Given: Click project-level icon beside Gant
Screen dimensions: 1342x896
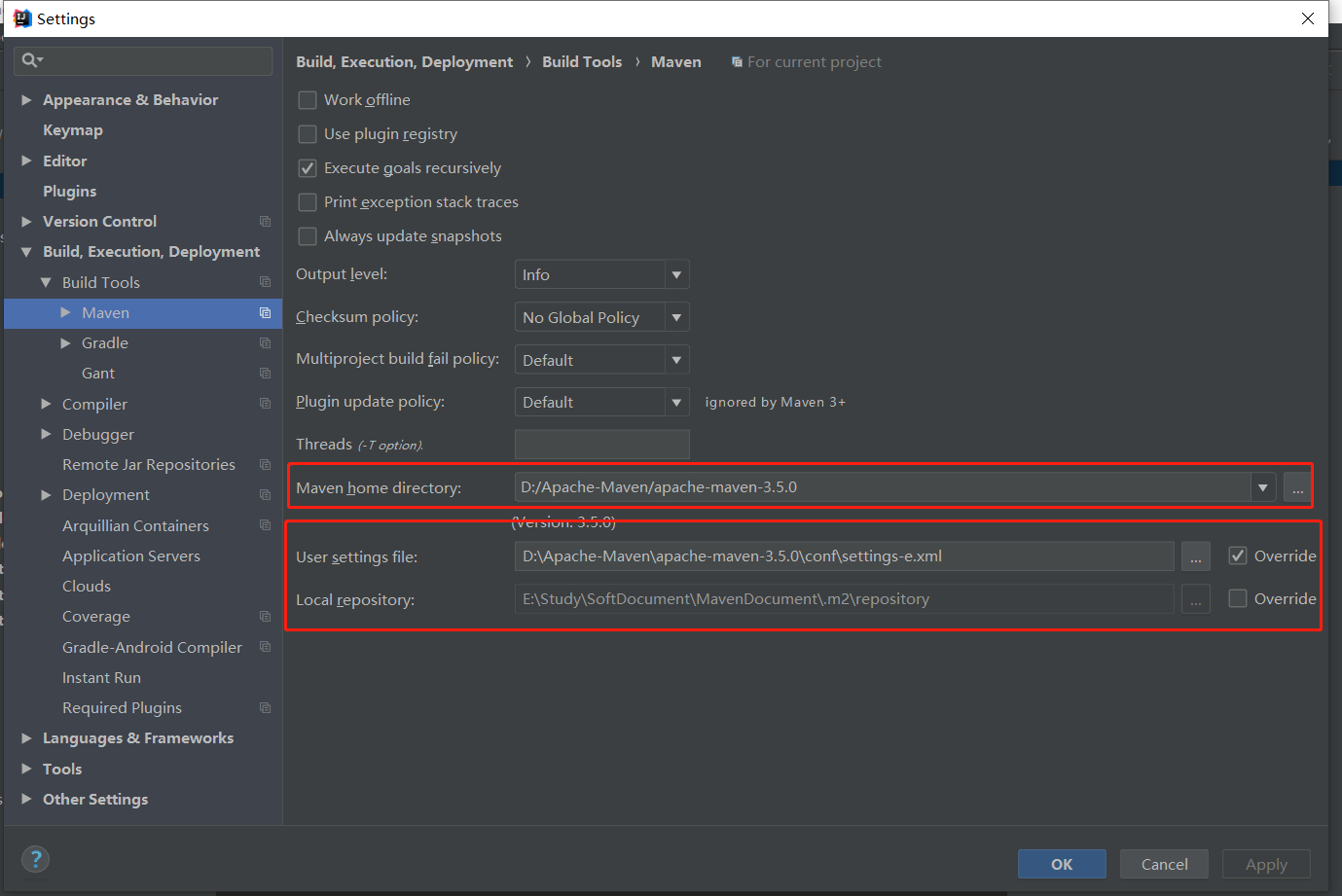Looking at the screenshot, I should tap(265, 374).
